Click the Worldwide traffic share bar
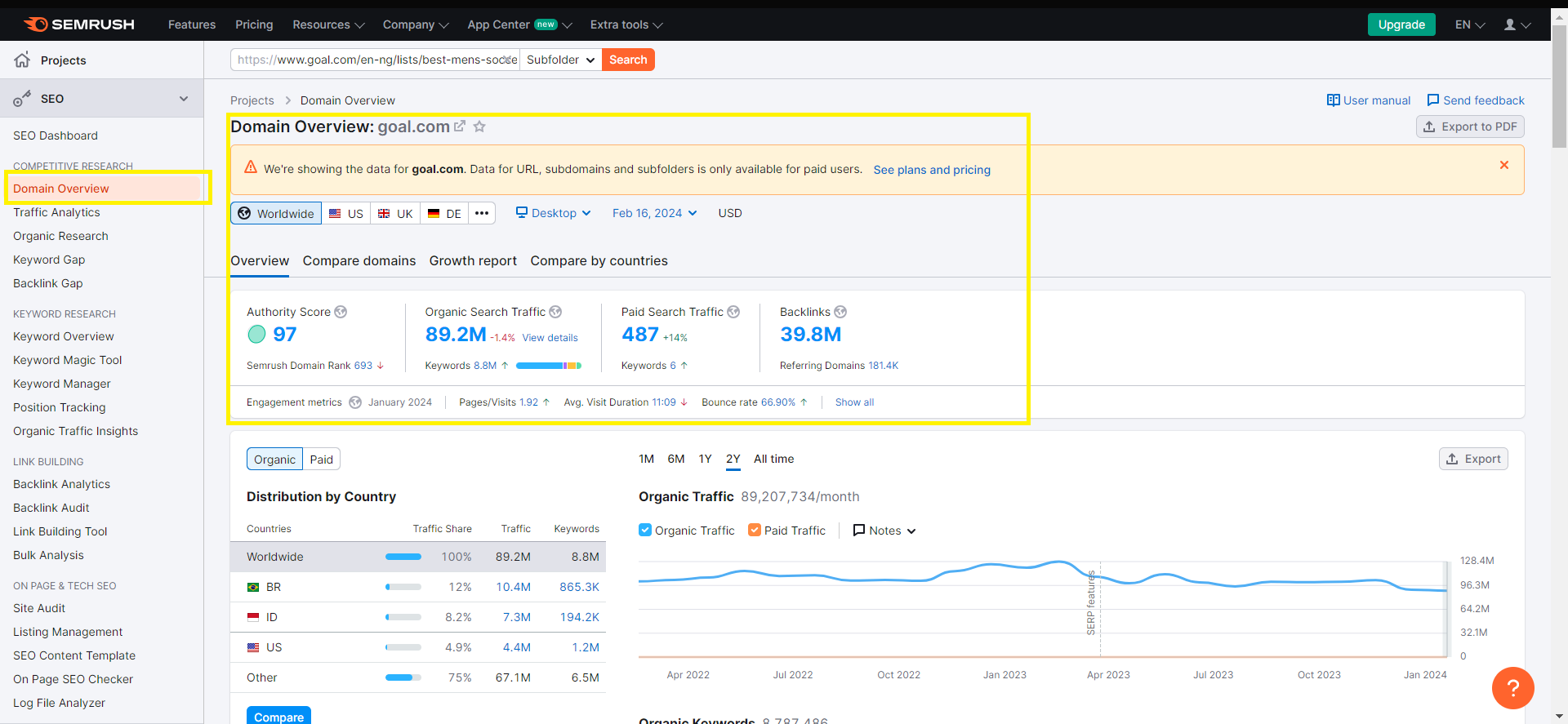Image resolution: width=1568 pixels, height=724 pixels. (403, 557)
